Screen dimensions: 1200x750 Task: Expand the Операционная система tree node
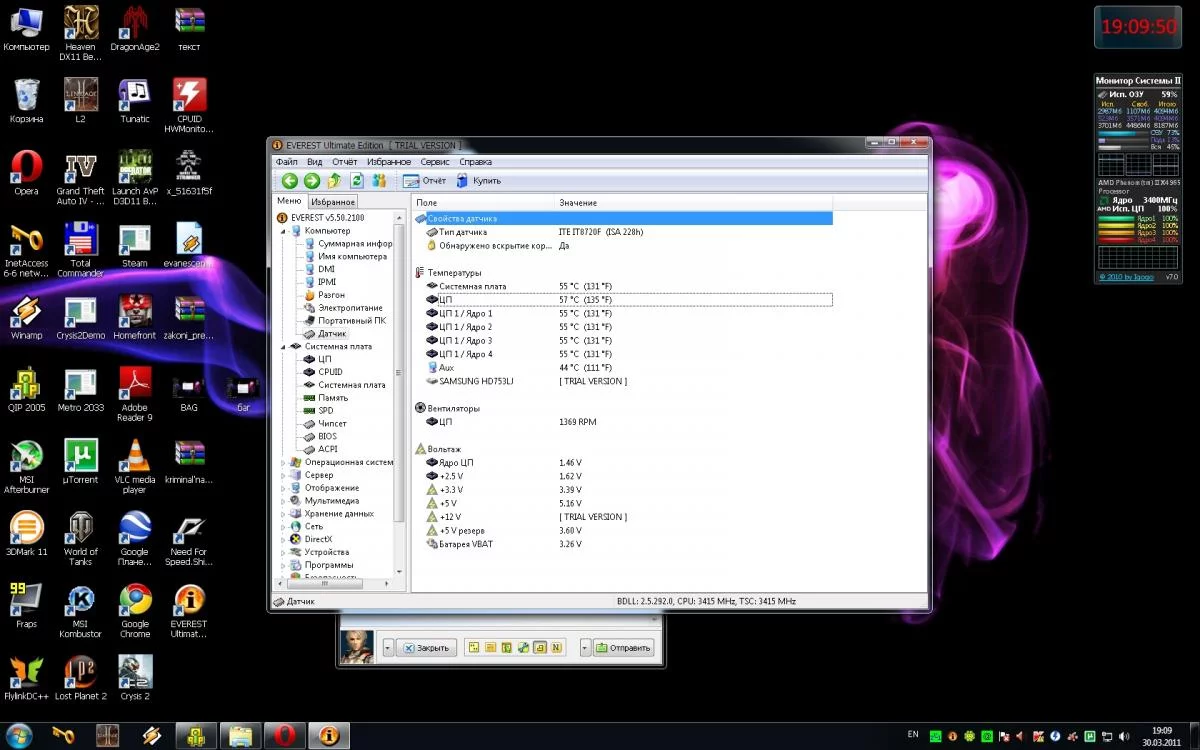coord(284,463)
